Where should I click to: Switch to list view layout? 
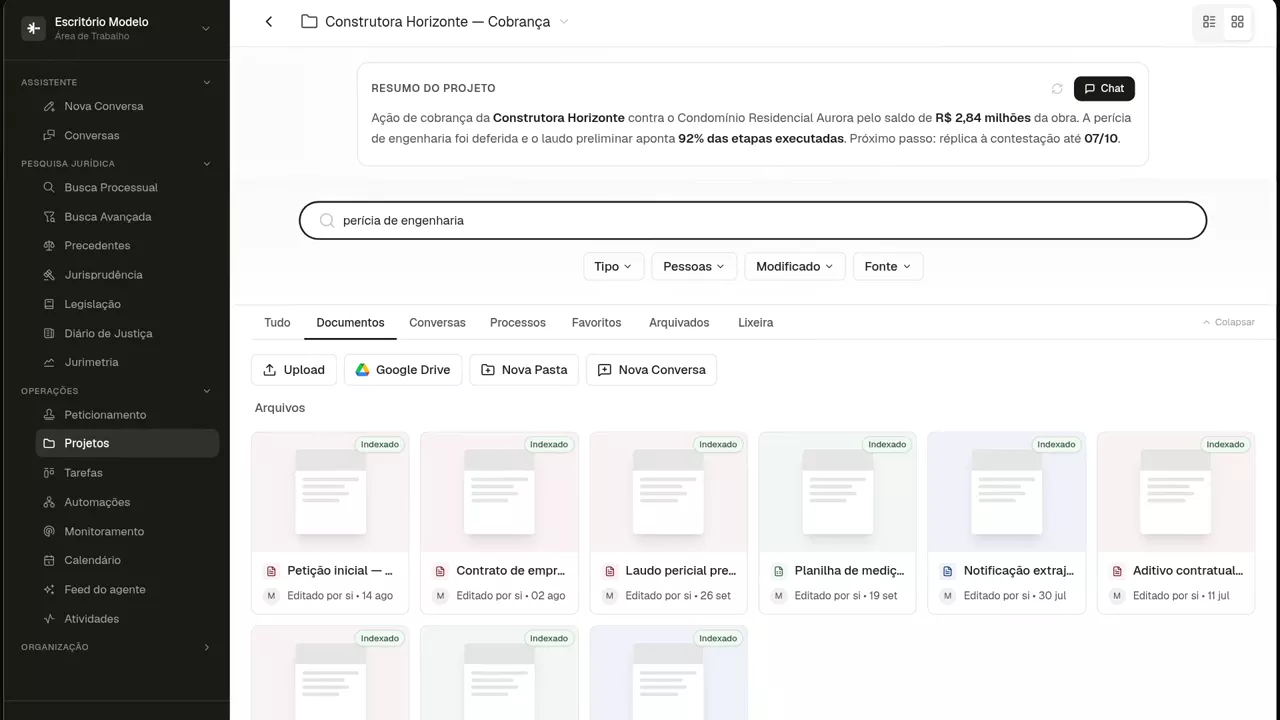[1209, 22]
